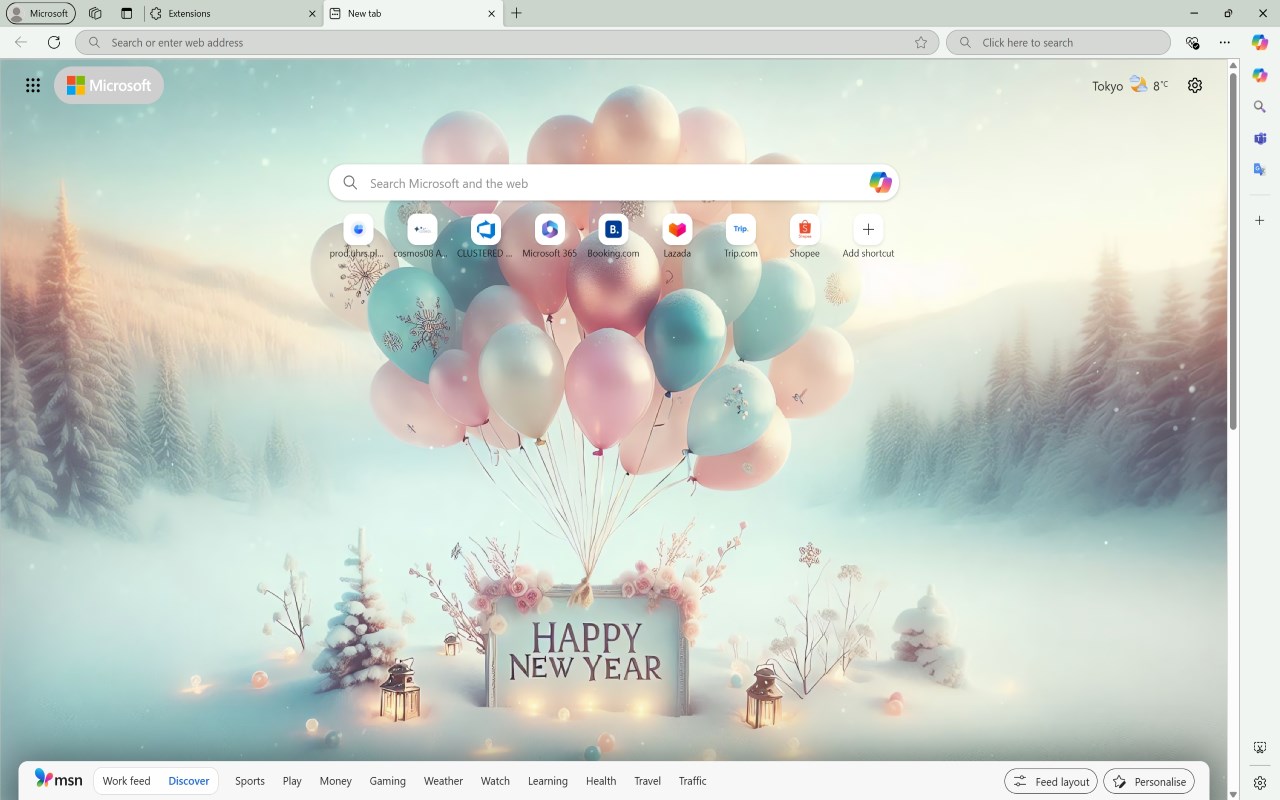Open the CLUSTERED shortcut tile
This screenshot has height=800, width=1280.
pos(485,237)
